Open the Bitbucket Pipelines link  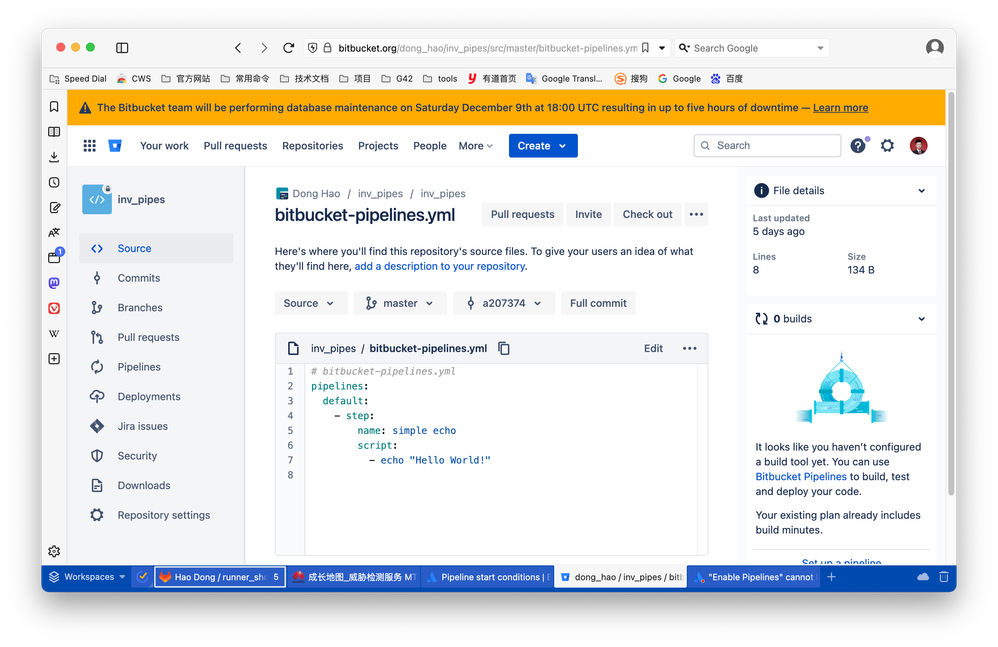801,477
